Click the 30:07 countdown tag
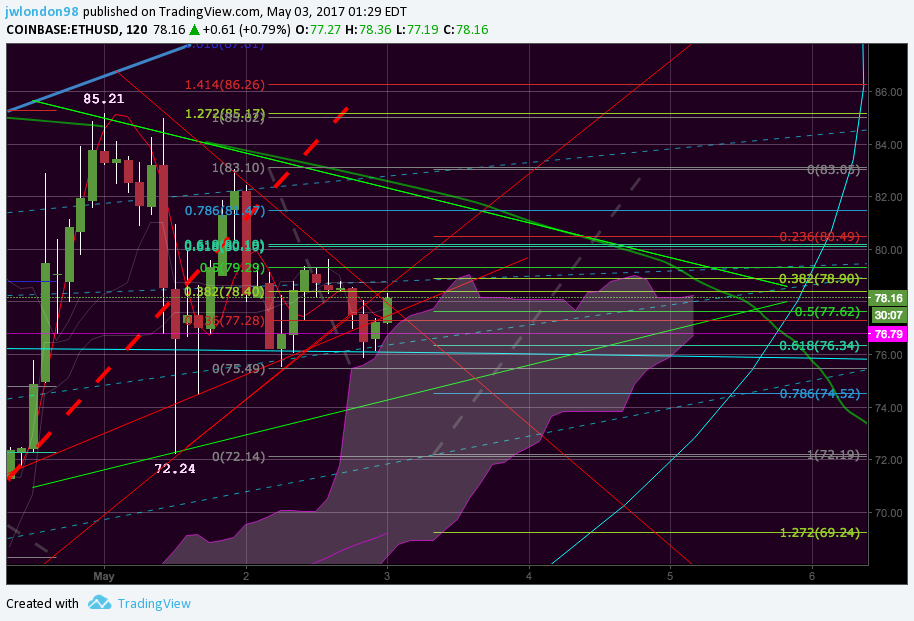The width and height of the screenshot is (914, 621). tap(888, 315)
